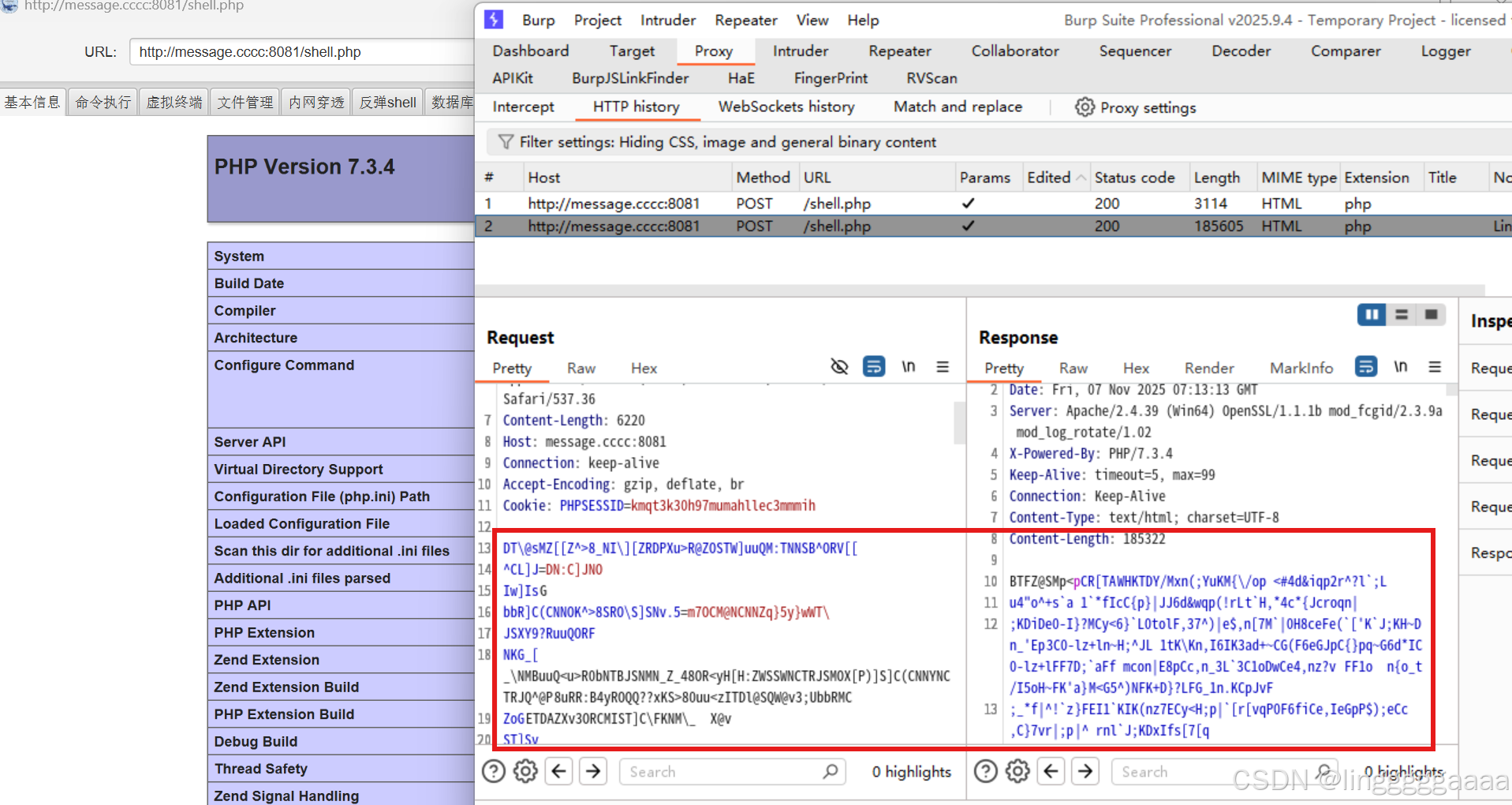Go to next match in Response search

pyautogui.click(x=1085, y=771)
